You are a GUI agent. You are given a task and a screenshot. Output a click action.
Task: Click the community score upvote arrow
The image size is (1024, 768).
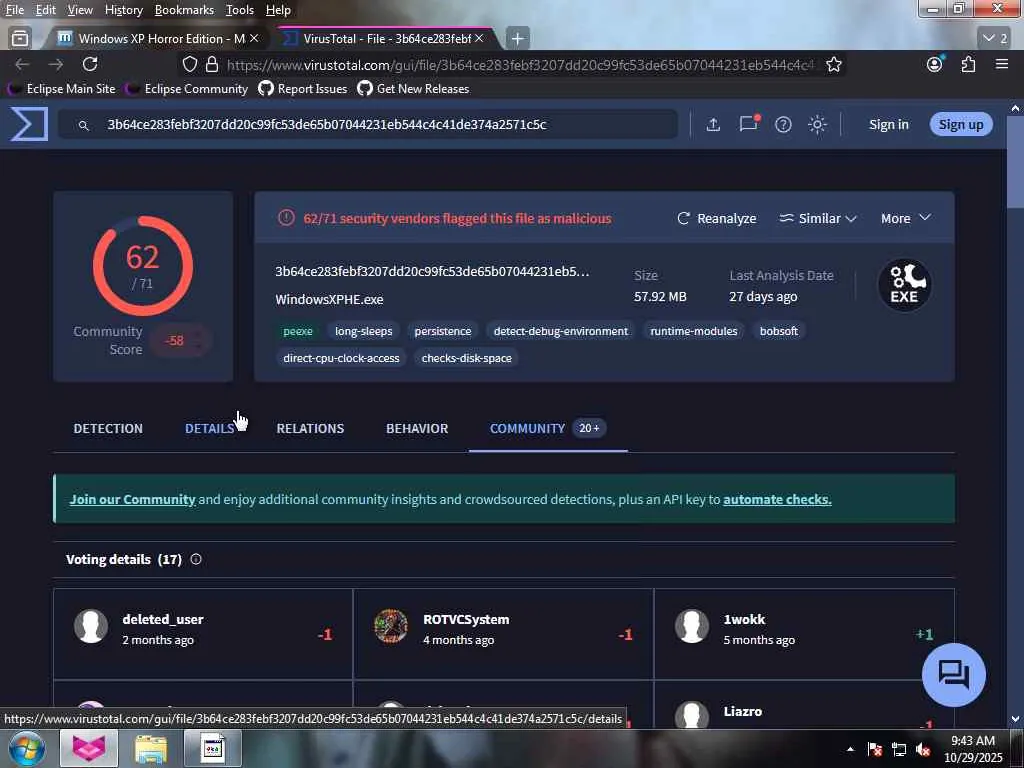[199, 334]
